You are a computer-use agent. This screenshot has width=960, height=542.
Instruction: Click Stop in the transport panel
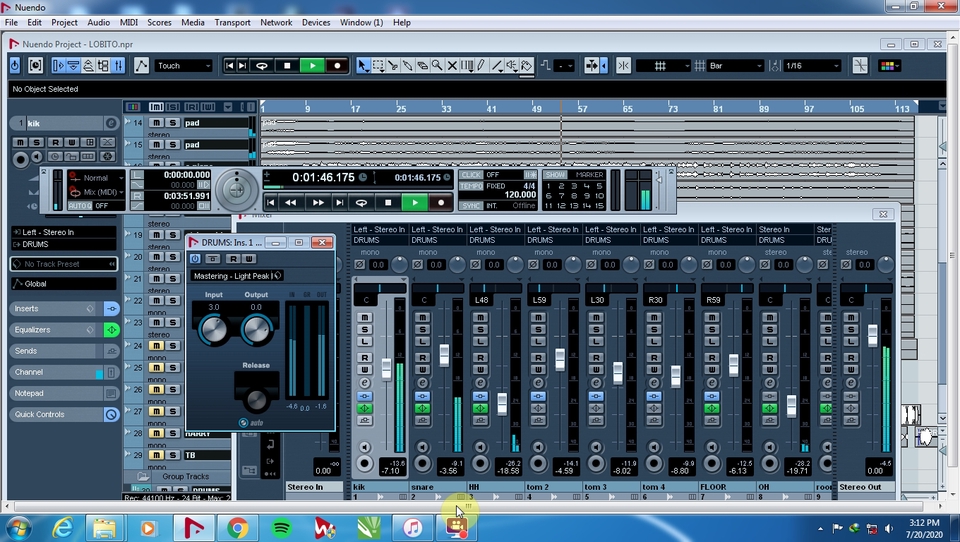click(x=388, y=202)
